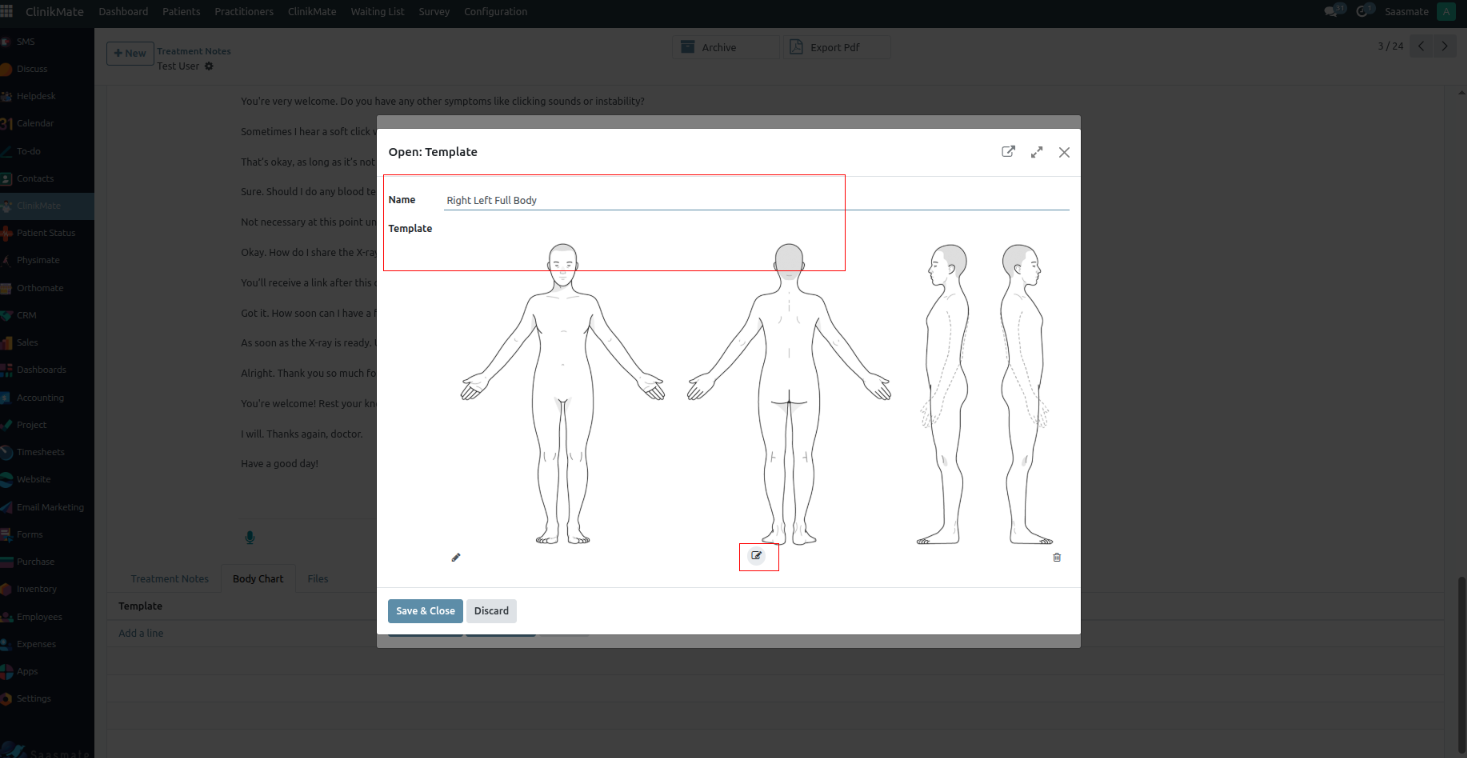Open template in new window icon
Screen dimensions: 1467x758
coord(1008,152)
